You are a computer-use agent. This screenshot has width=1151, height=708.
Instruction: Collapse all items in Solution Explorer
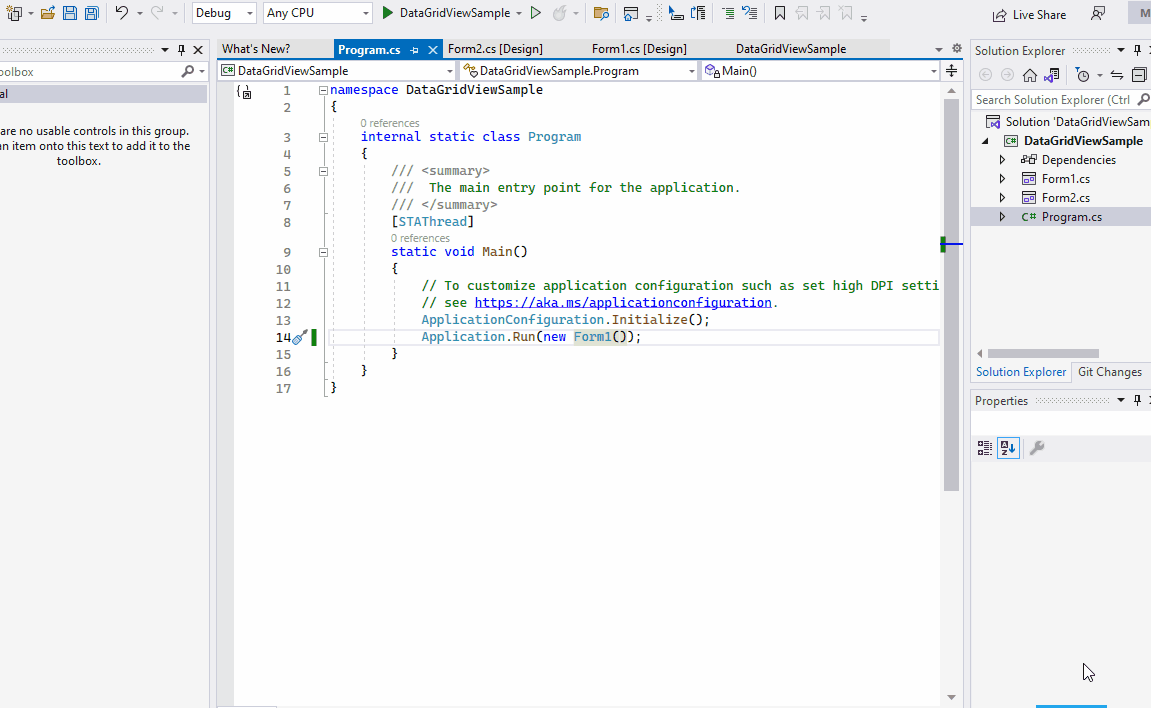tap(1140, 73)
